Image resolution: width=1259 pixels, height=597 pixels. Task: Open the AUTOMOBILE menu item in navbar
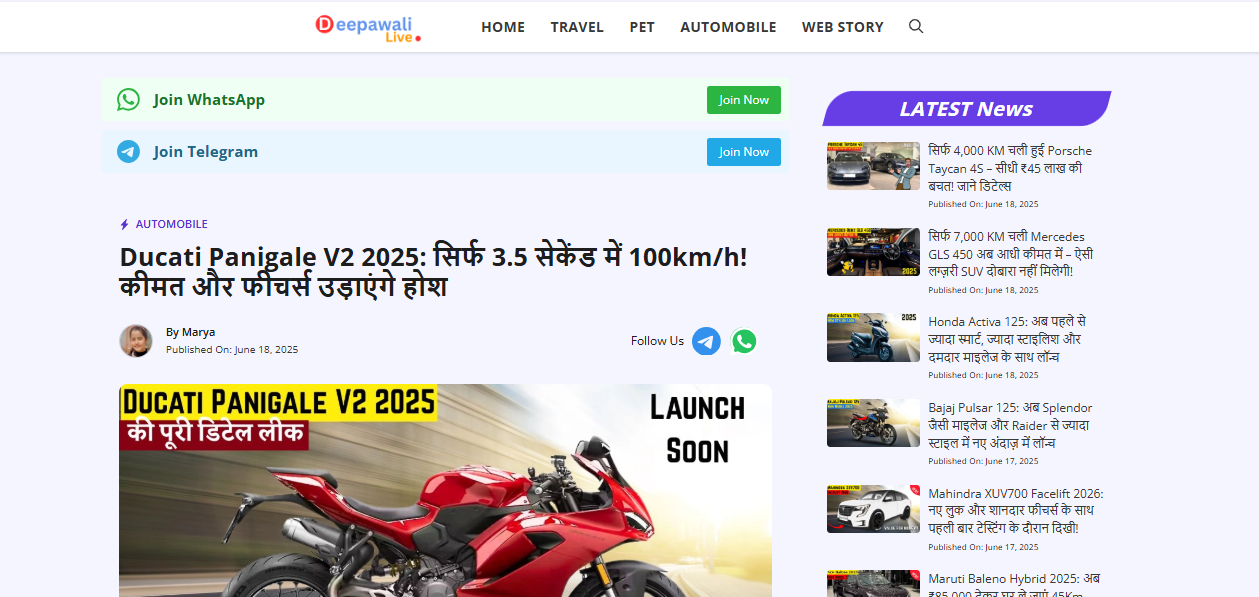[x=728, y=27]
